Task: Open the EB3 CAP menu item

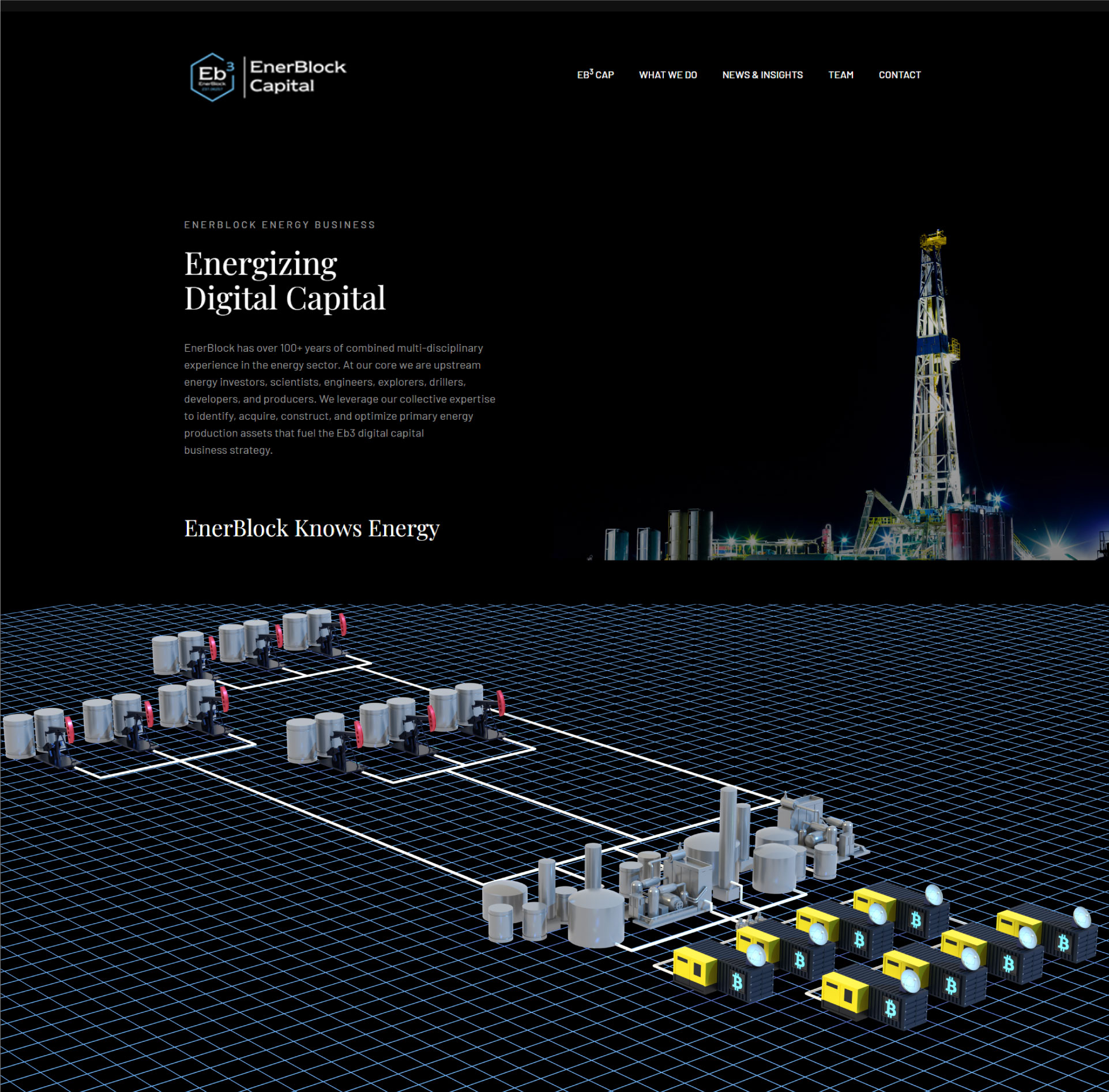Action: point(595,75)
